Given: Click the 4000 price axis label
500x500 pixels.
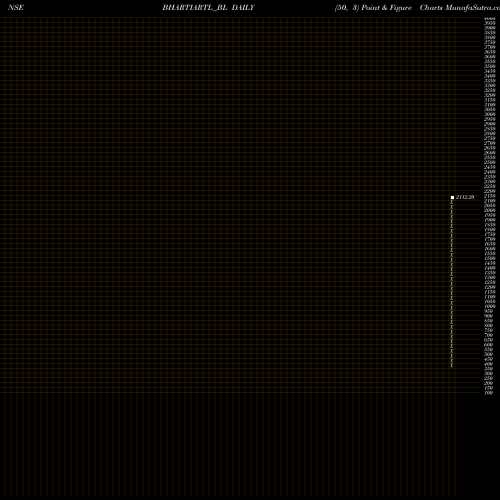Looking at the screenshot, I should 490,19.
